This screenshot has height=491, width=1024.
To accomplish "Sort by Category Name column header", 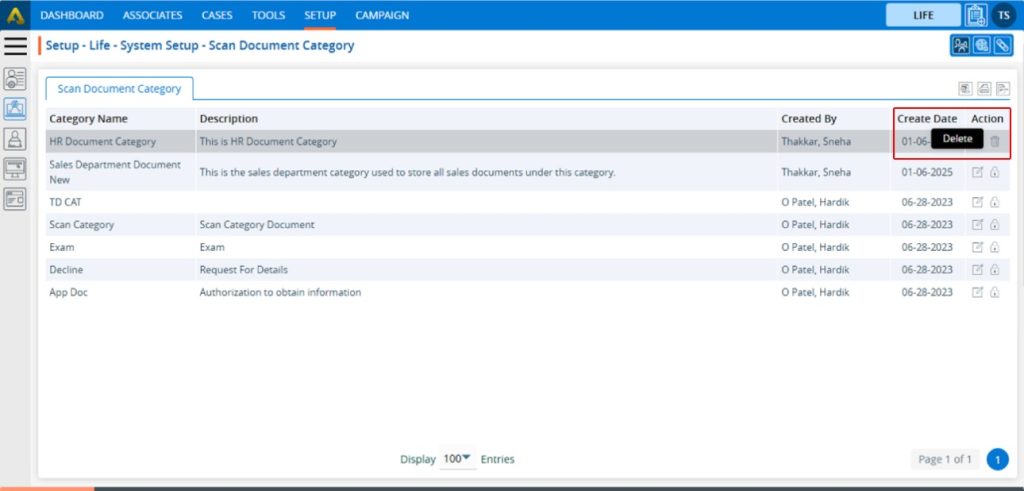I will (x=88, y=119).
